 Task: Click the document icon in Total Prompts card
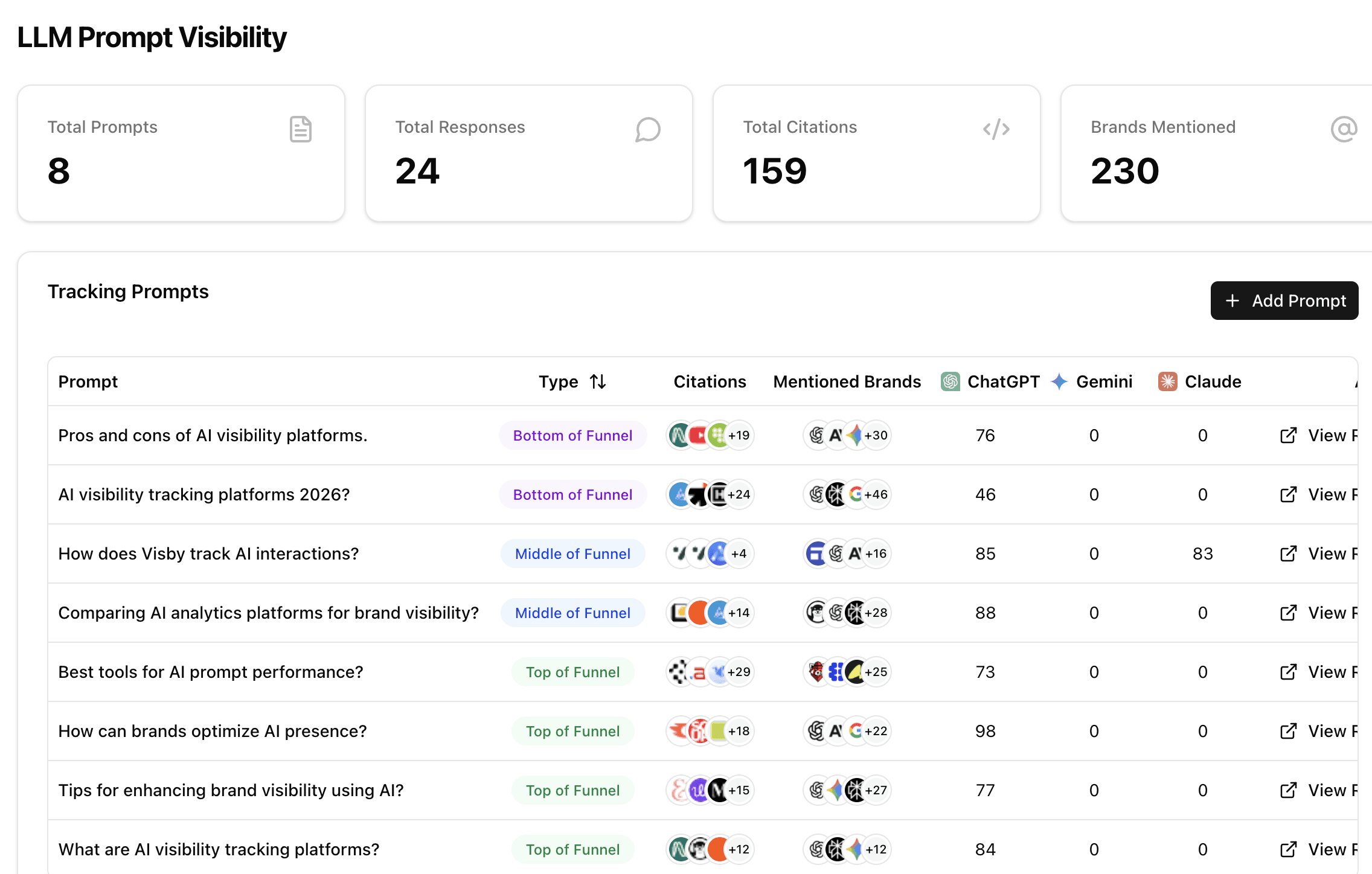pos(300,129)
